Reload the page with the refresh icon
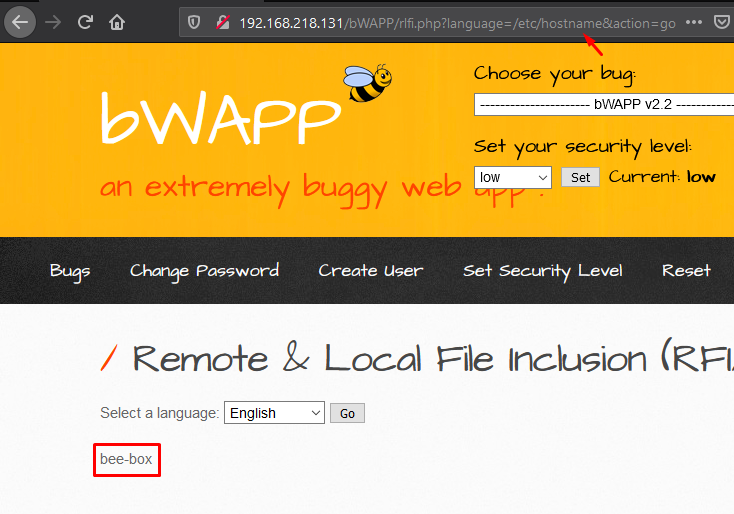The width and height of the screenshot is (734, 514). 85,22
